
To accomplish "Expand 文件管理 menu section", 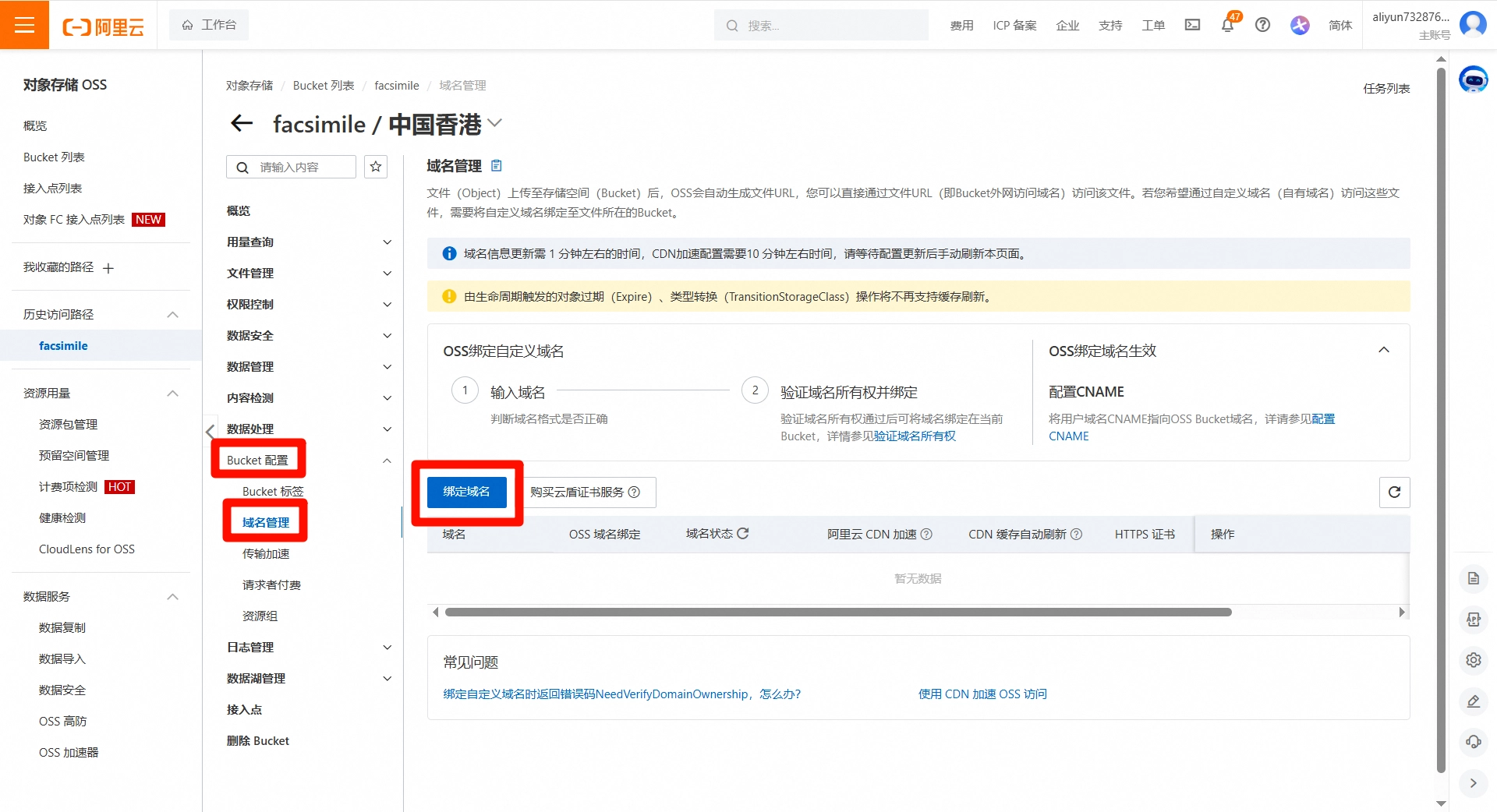I will (387, 274).
